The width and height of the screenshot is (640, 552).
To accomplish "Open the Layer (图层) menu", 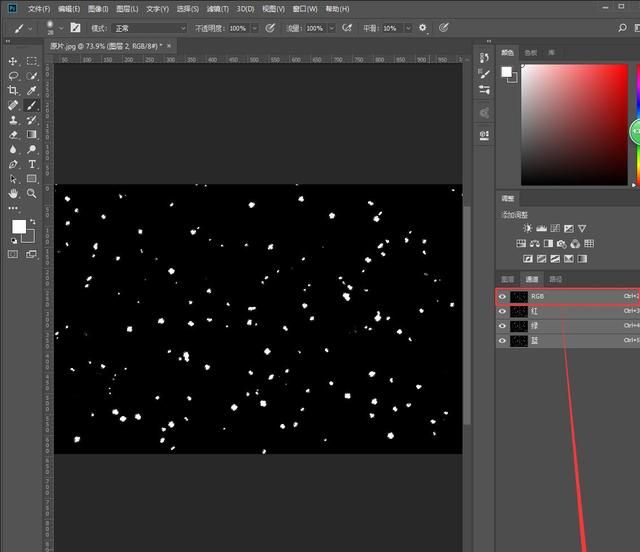I will (x=127, y=9).
